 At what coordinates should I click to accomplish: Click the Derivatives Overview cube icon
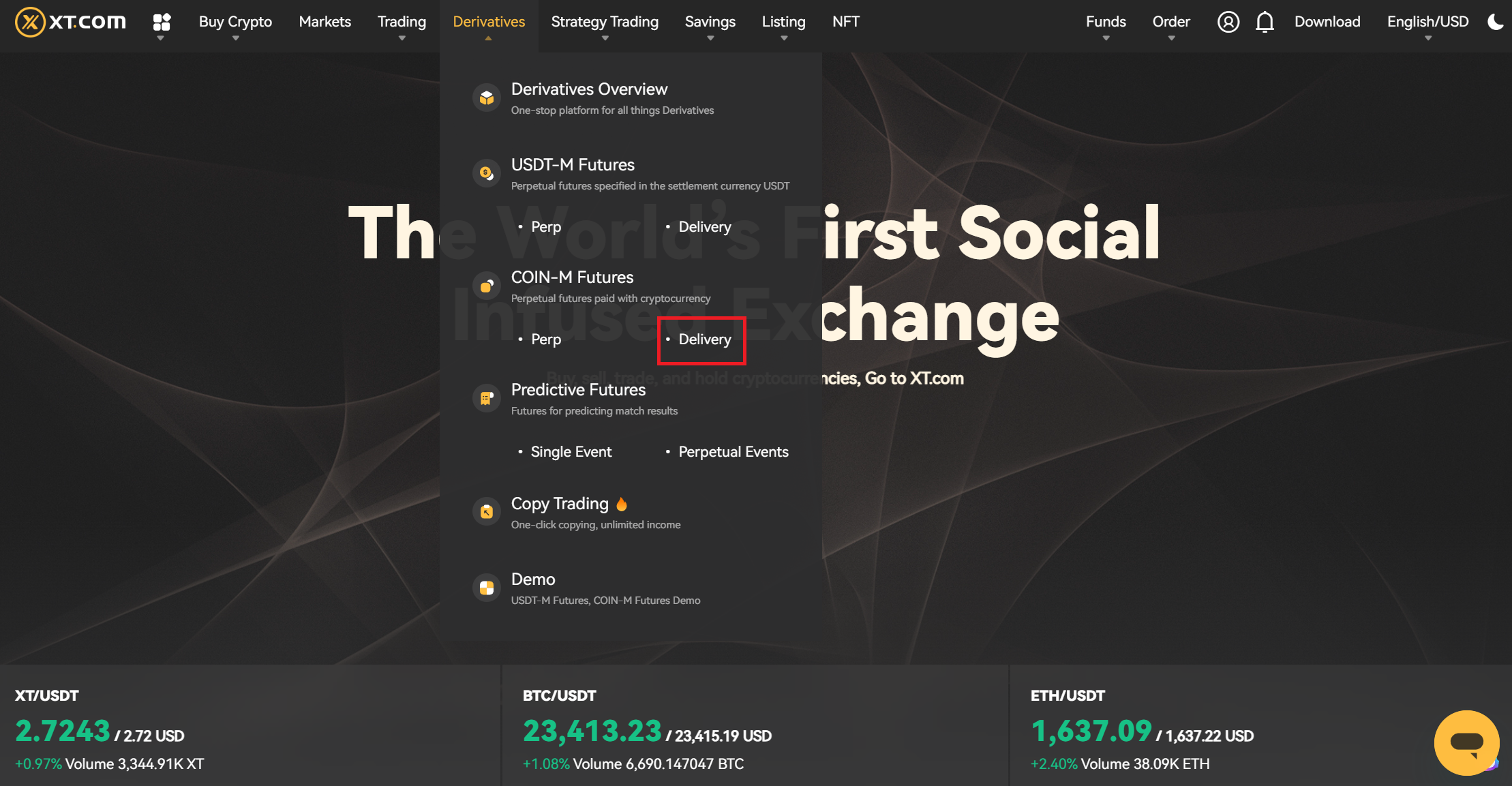pyautogui.click(x=487, y=98)
